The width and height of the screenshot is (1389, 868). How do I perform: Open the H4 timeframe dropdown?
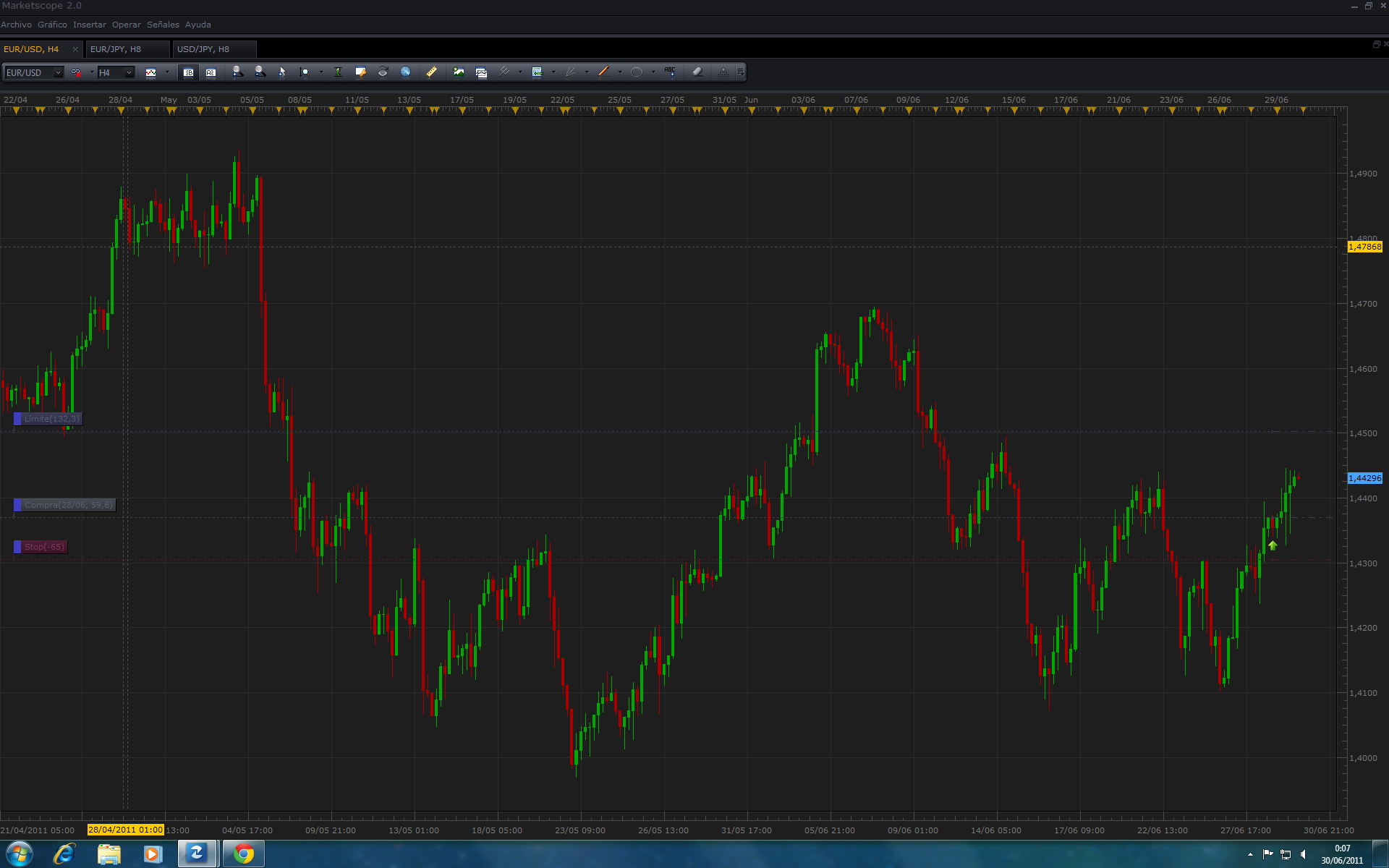129,72
